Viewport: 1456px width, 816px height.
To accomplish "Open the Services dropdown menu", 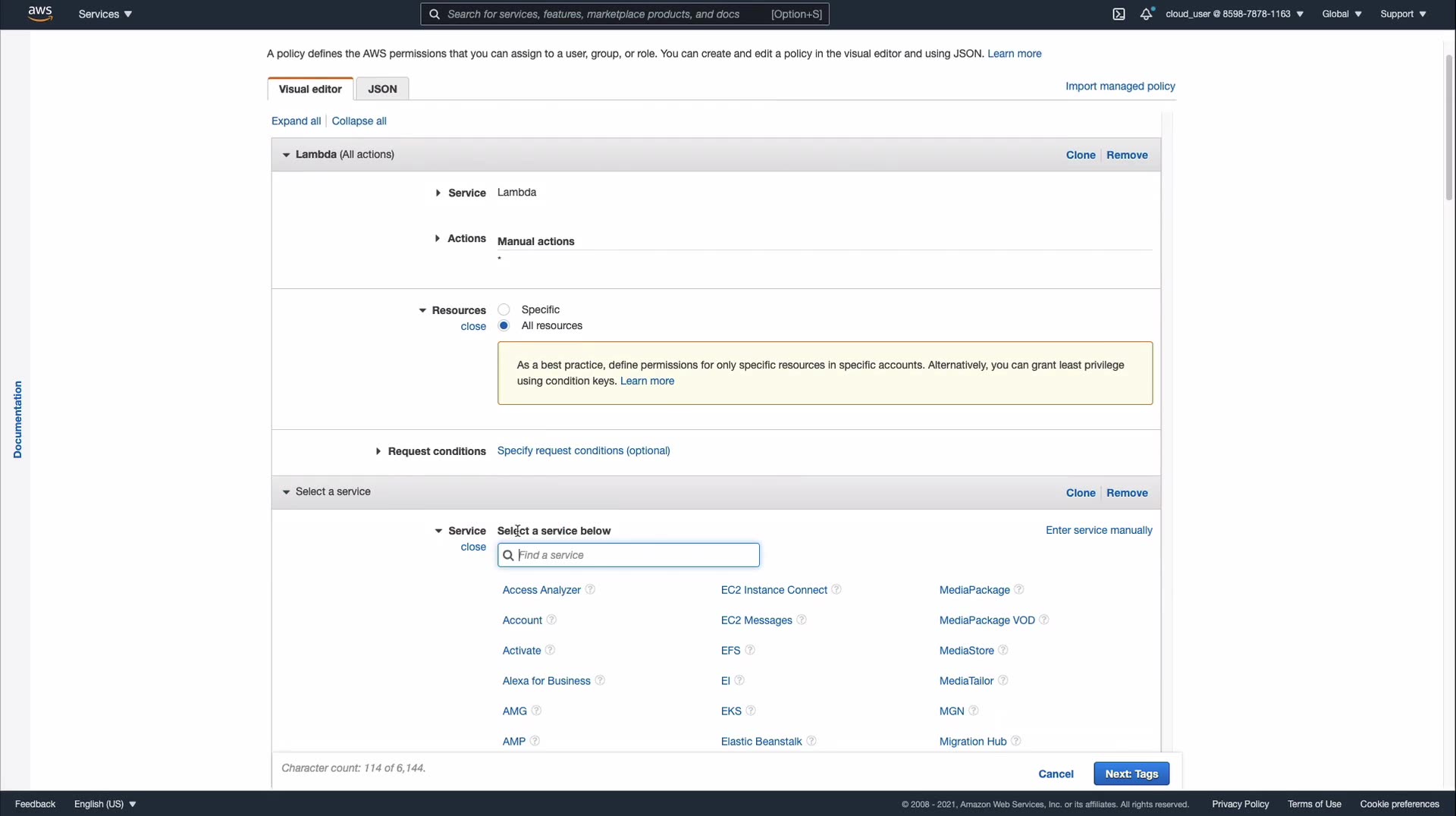I will coord(105,14).
